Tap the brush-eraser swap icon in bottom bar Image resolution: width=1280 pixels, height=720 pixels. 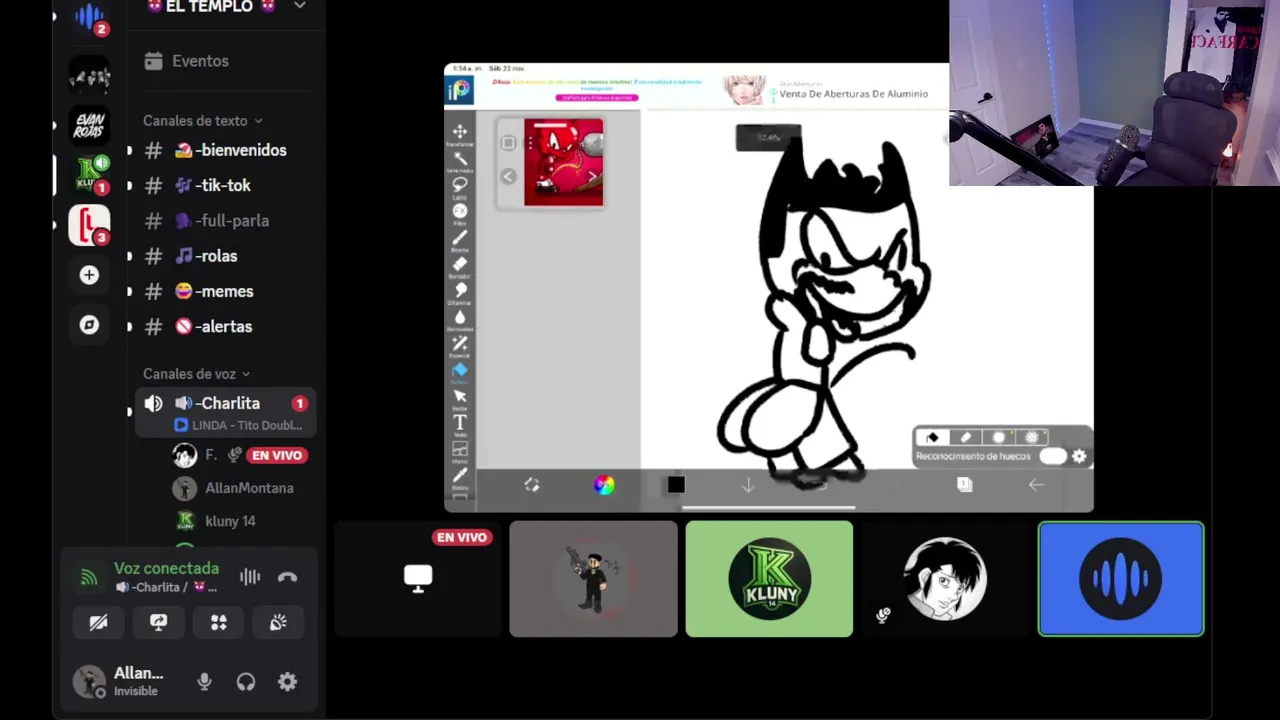point(532,485)
